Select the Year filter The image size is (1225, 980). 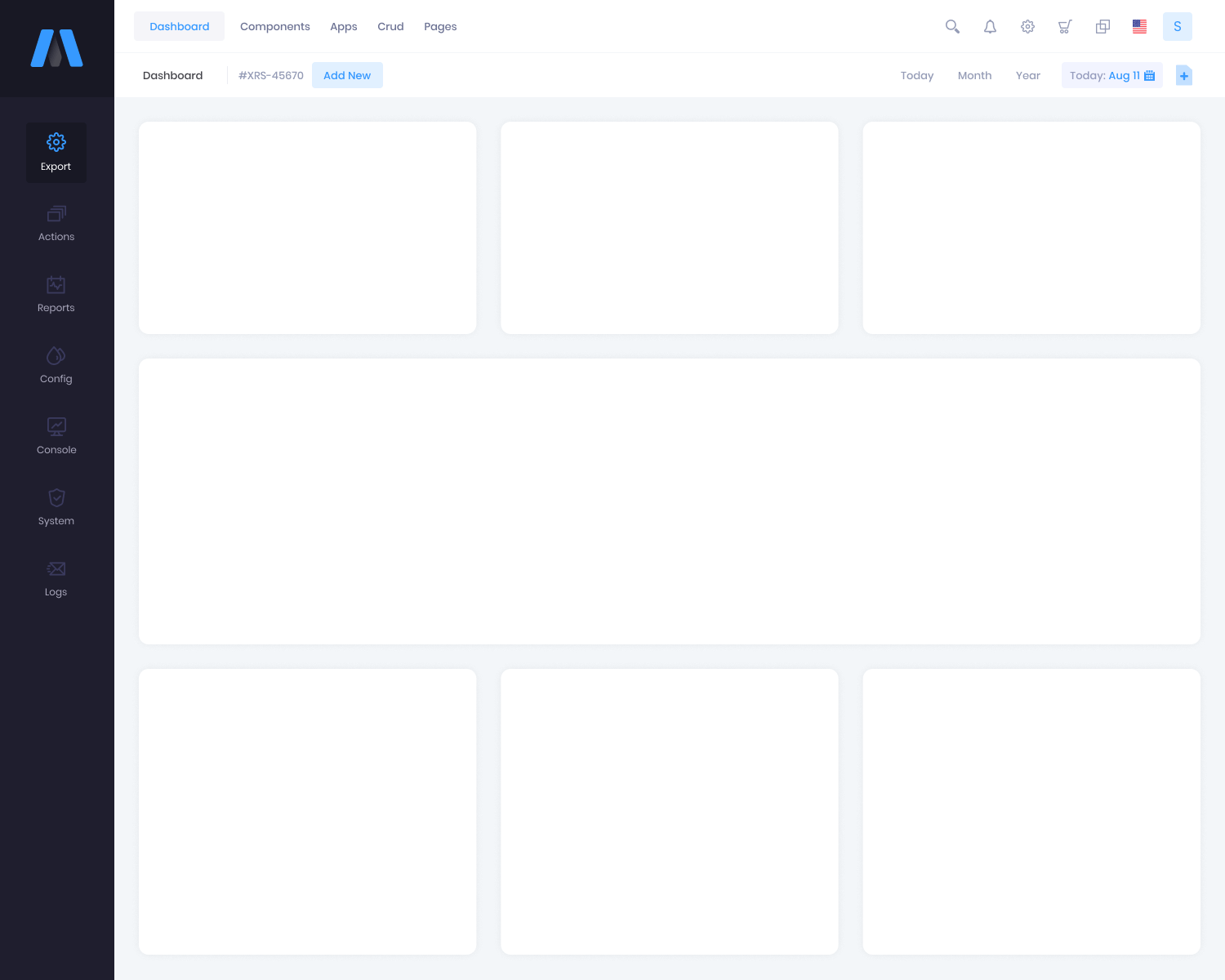1027,75
